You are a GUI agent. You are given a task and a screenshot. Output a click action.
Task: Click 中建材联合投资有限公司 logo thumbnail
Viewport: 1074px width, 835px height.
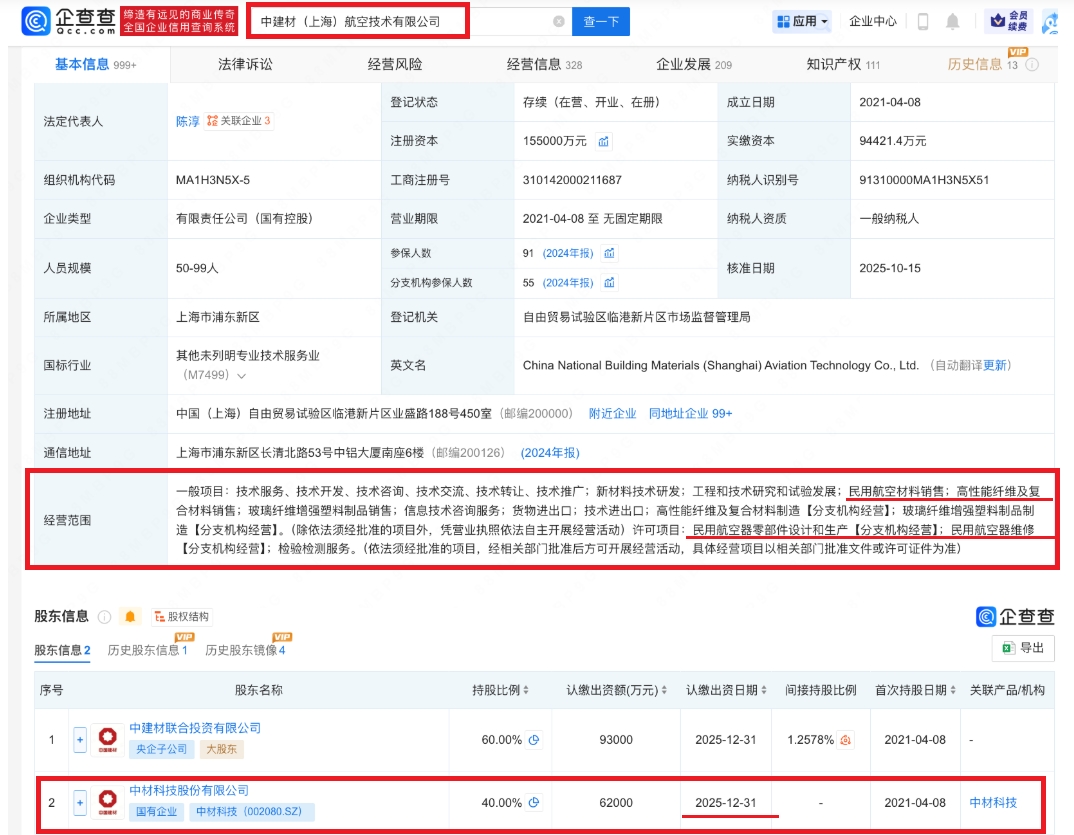[x=108, y=740]
